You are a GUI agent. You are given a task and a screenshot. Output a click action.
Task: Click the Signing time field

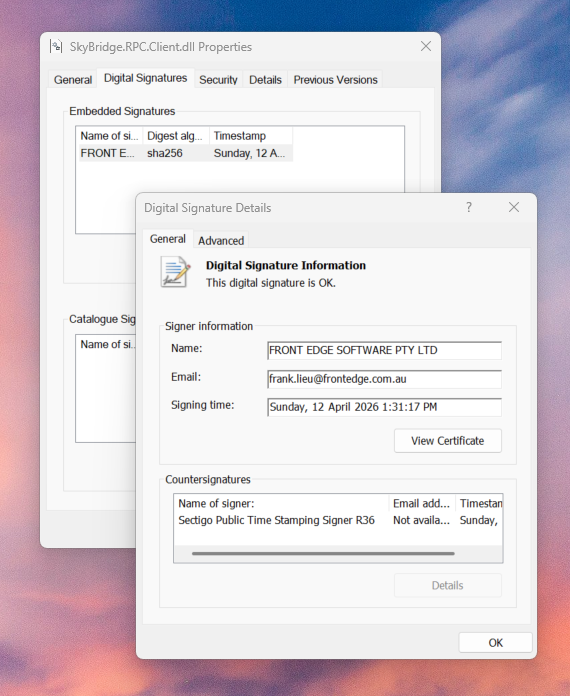pos(384,407)
